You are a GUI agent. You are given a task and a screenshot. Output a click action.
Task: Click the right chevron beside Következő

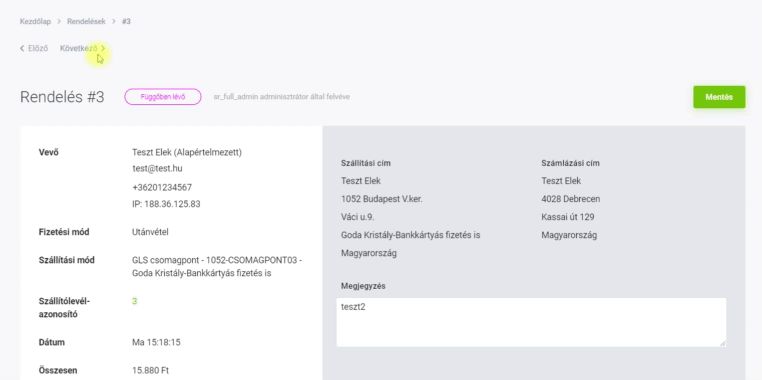pyautogui.click(x=103, y=48)
